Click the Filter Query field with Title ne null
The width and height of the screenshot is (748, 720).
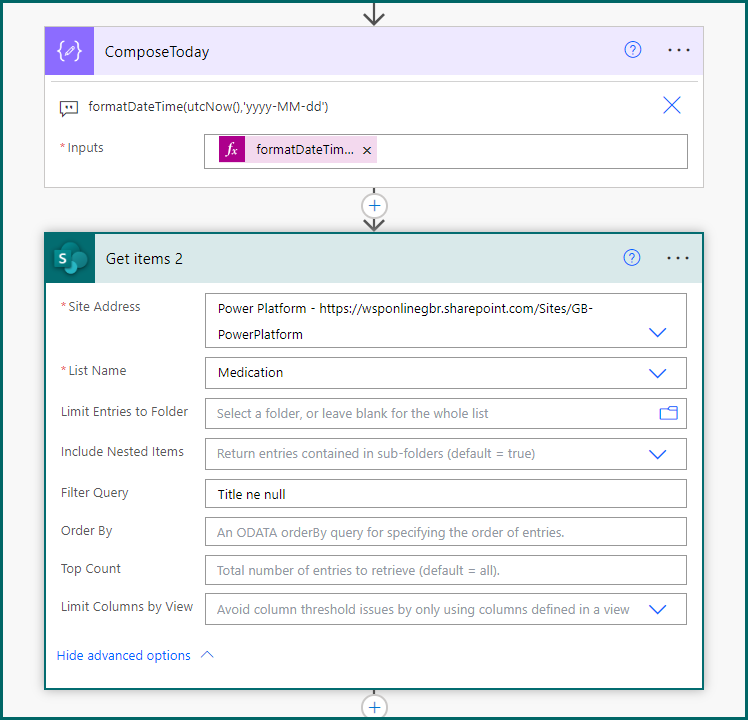pos(446,494)
